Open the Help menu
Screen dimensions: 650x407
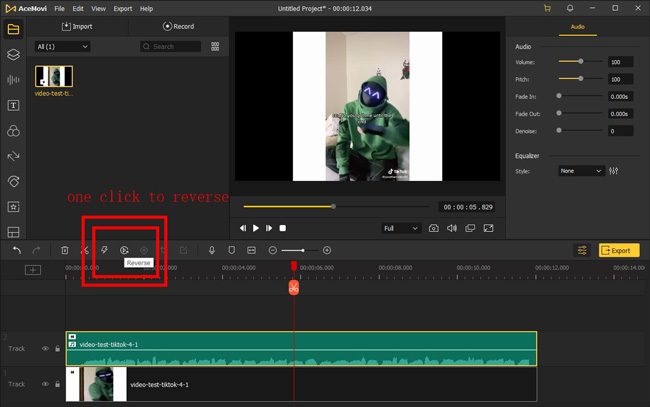[146, 8]
